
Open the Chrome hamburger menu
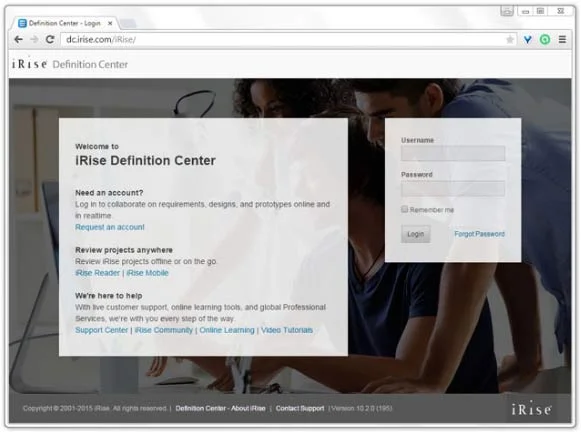(562, 39)
